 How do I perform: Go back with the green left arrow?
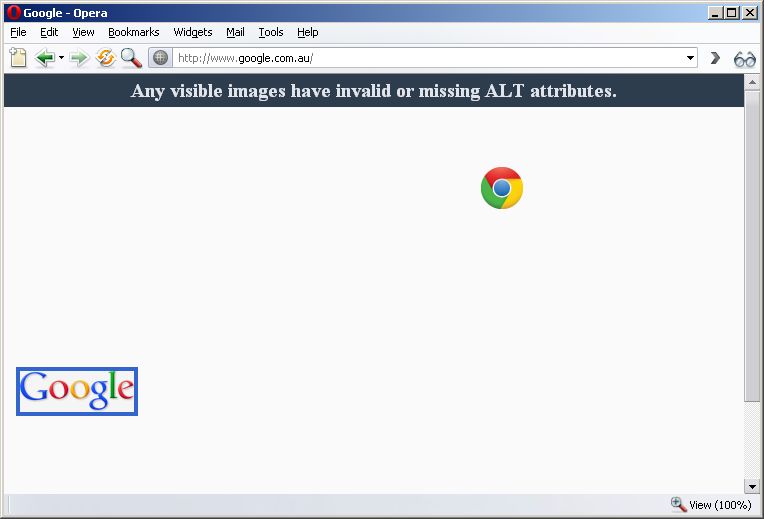pos(45,58)
